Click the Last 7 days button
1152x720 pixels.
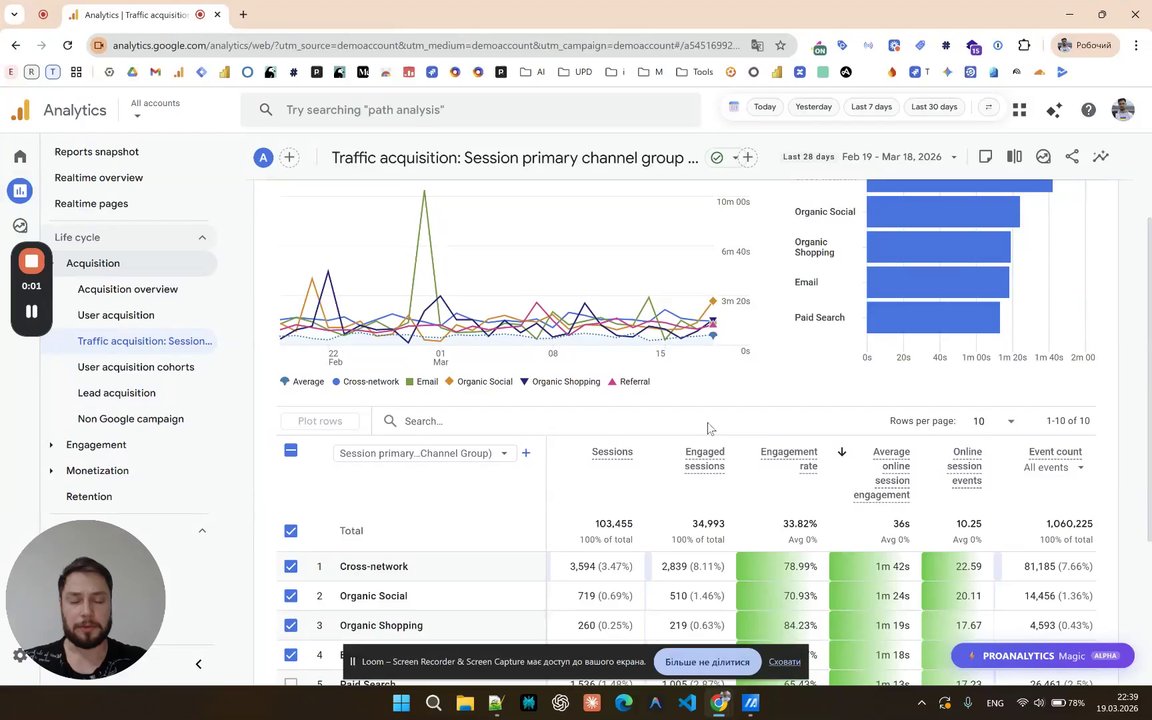pyautogui.click(x=871, y=107)
